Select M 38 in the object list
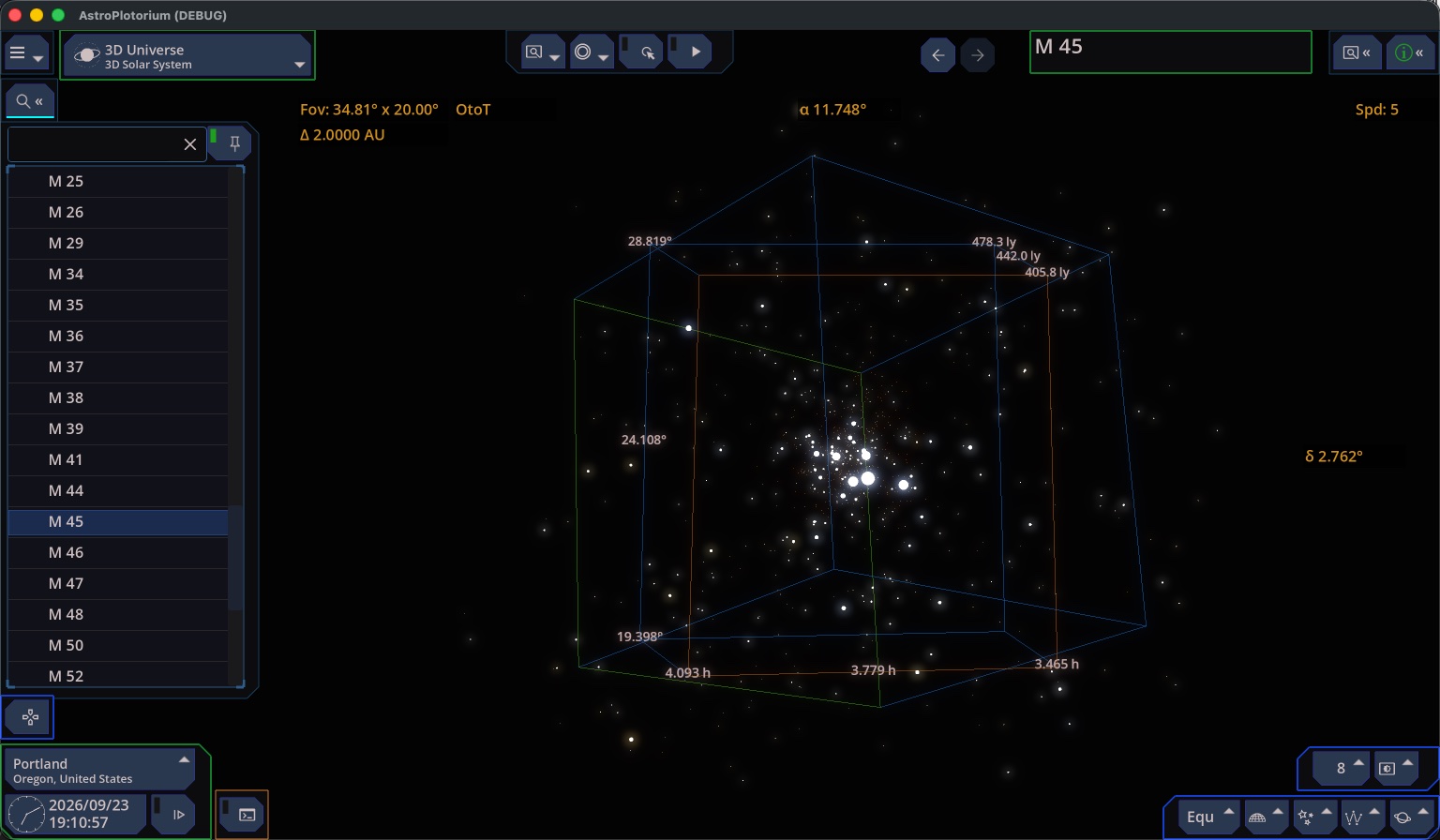This screenshot has width=1440, height=840. 118,397
